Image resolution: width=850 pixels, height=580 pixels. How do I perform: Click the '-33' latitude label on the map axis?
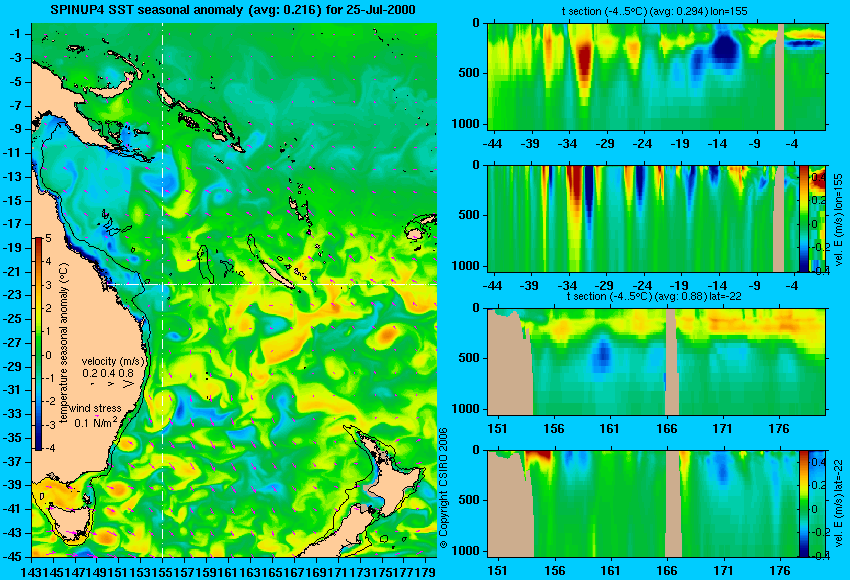[13, 414]
